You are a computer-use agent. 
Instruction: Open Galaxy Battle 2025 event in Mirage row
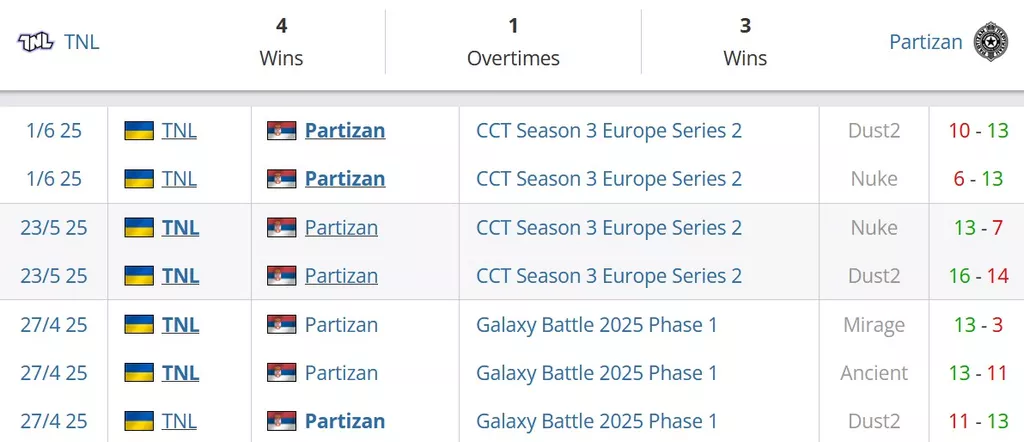pyautogui.click(x=596, y=324)
